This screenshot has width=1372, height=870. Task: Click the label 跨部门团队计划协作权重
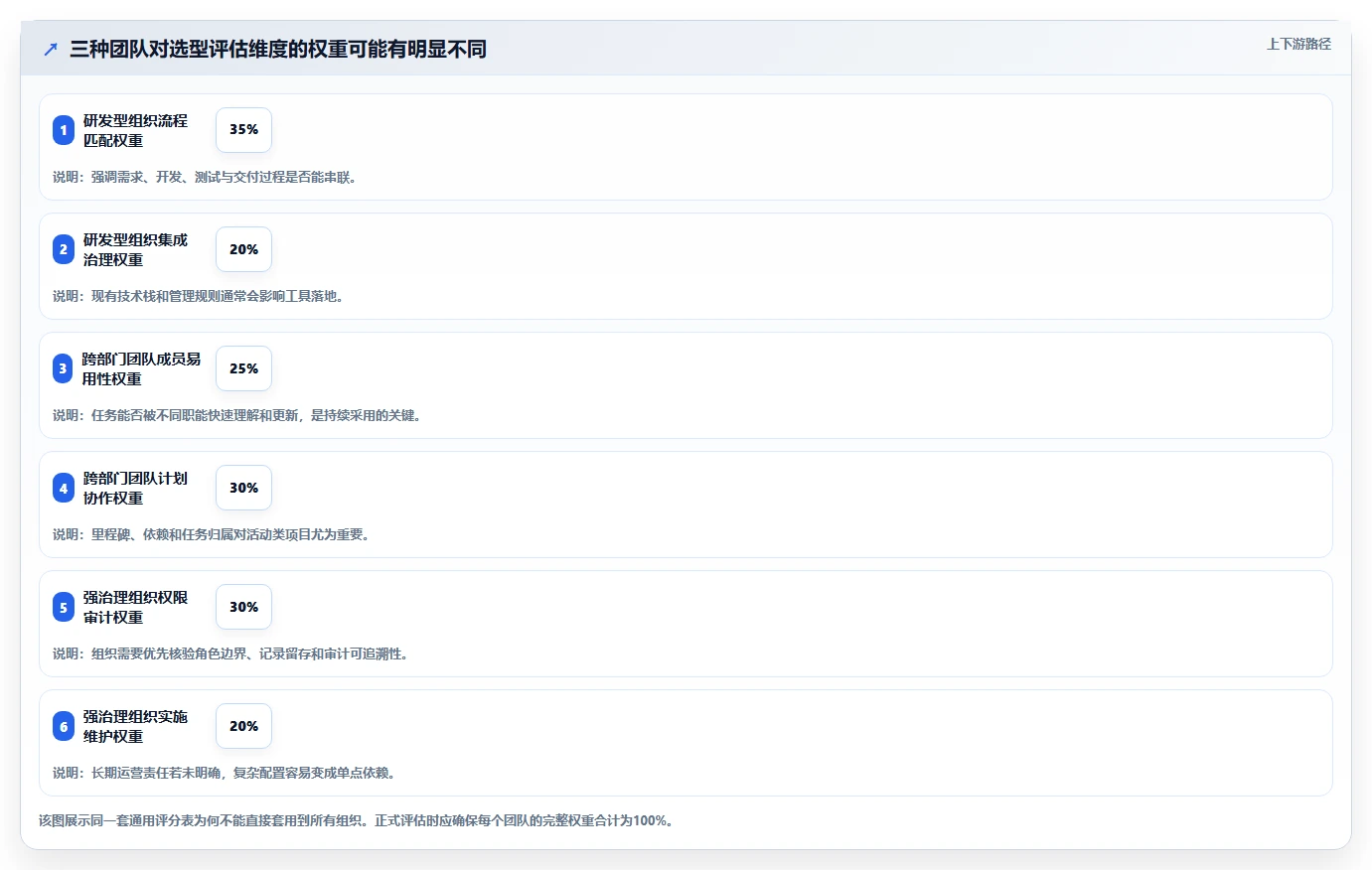pyautogui.click(x=135, y=488)
